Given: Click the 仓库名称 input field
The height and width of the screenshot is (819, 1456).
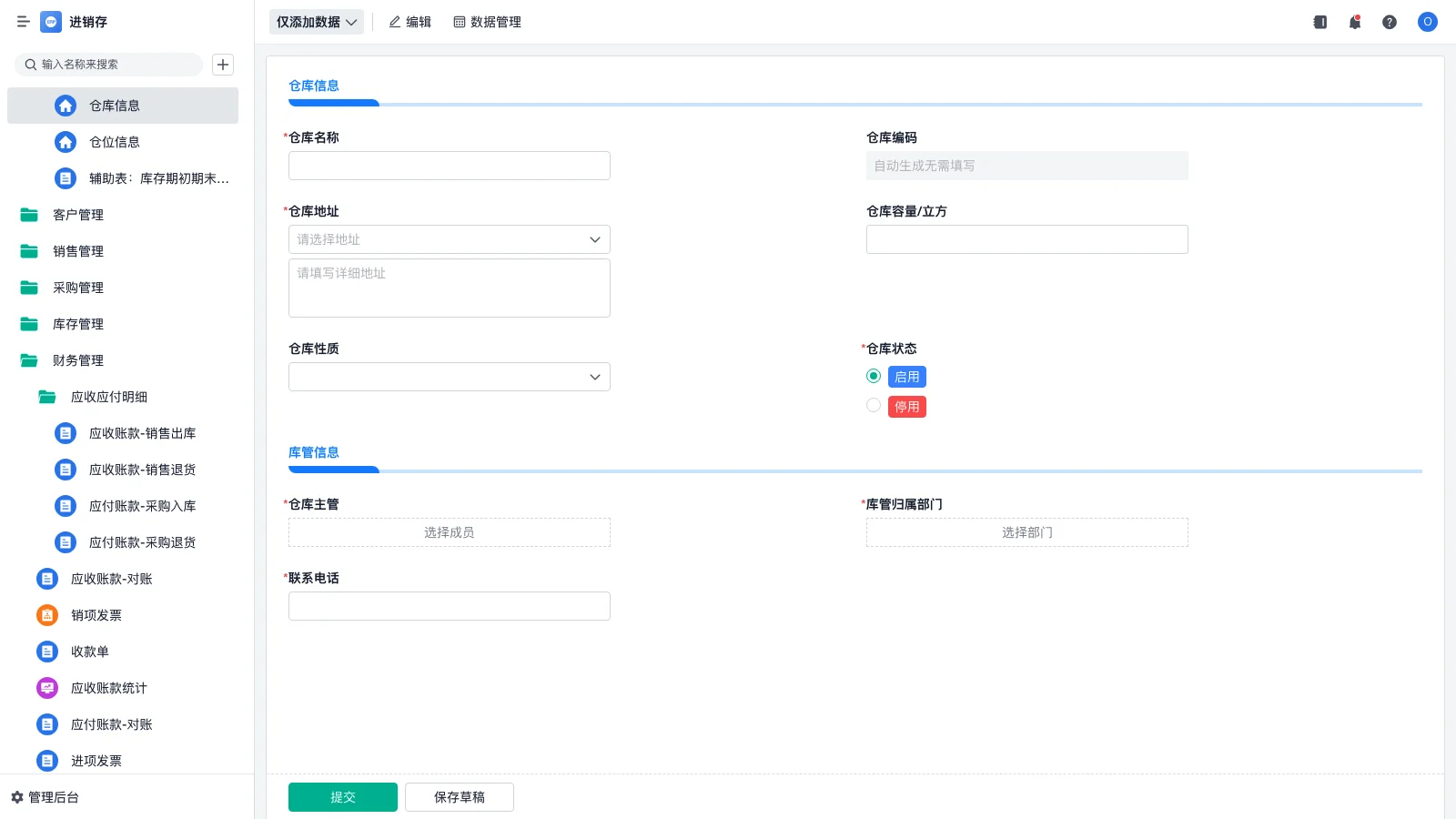Looking at the screenshot, I should (x=450, y=166).
